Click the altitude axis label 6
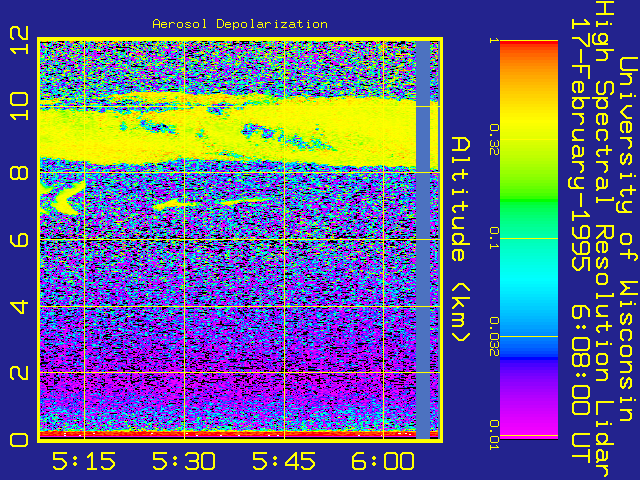640x480 pixels. point(20,240)
